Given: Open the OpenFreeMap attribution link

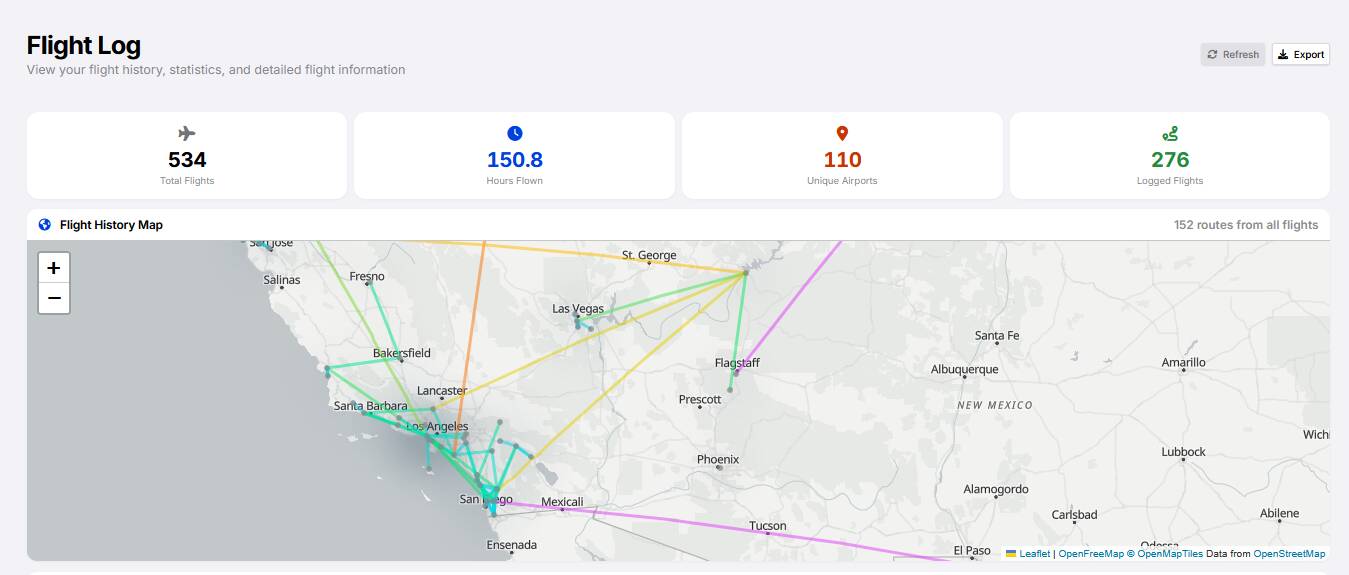Looking at the screenshot, I should (x=1090, y=553).
